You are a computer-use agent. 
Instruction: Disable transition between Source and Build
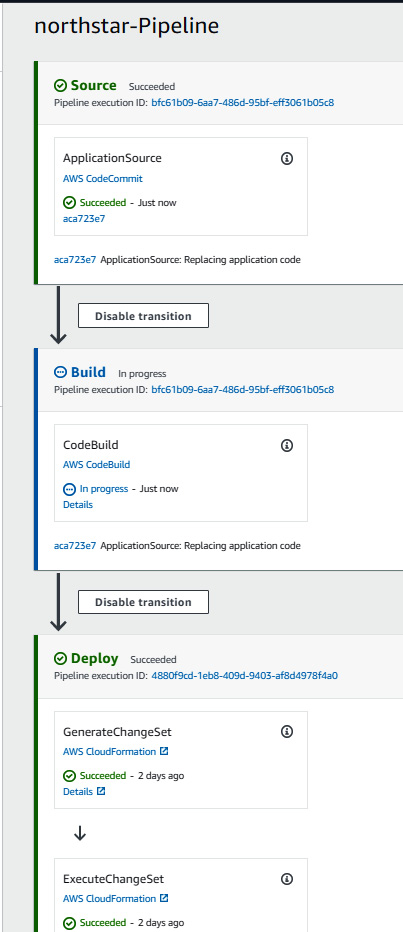[143, 316]
